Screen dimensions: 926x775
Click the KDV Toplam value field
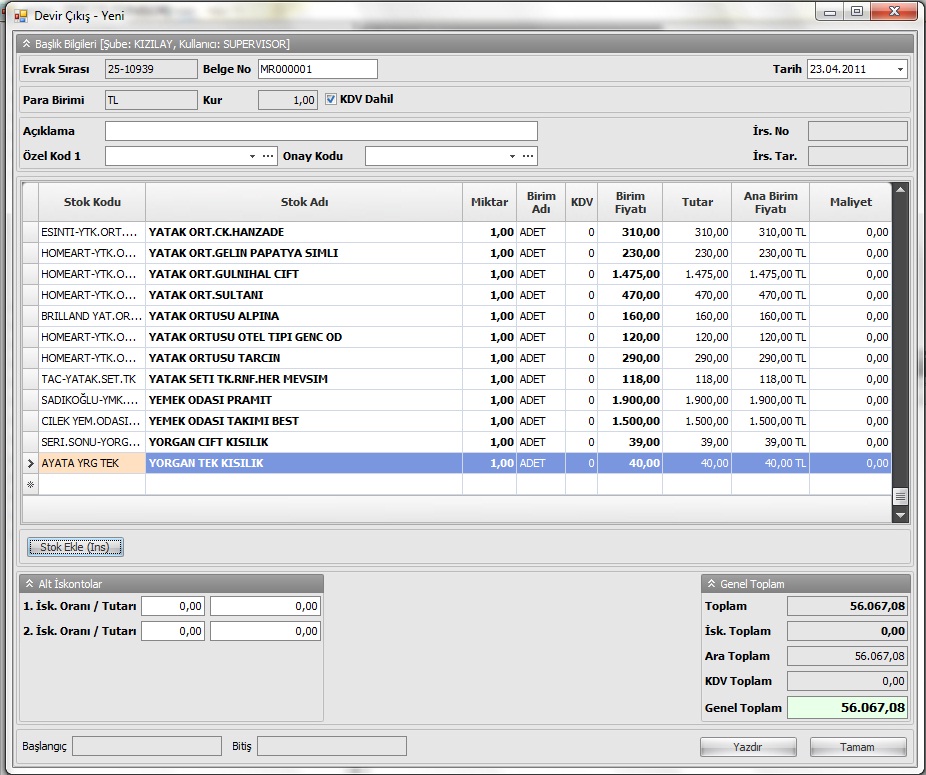pyautogui.click(x=847, y=681)
